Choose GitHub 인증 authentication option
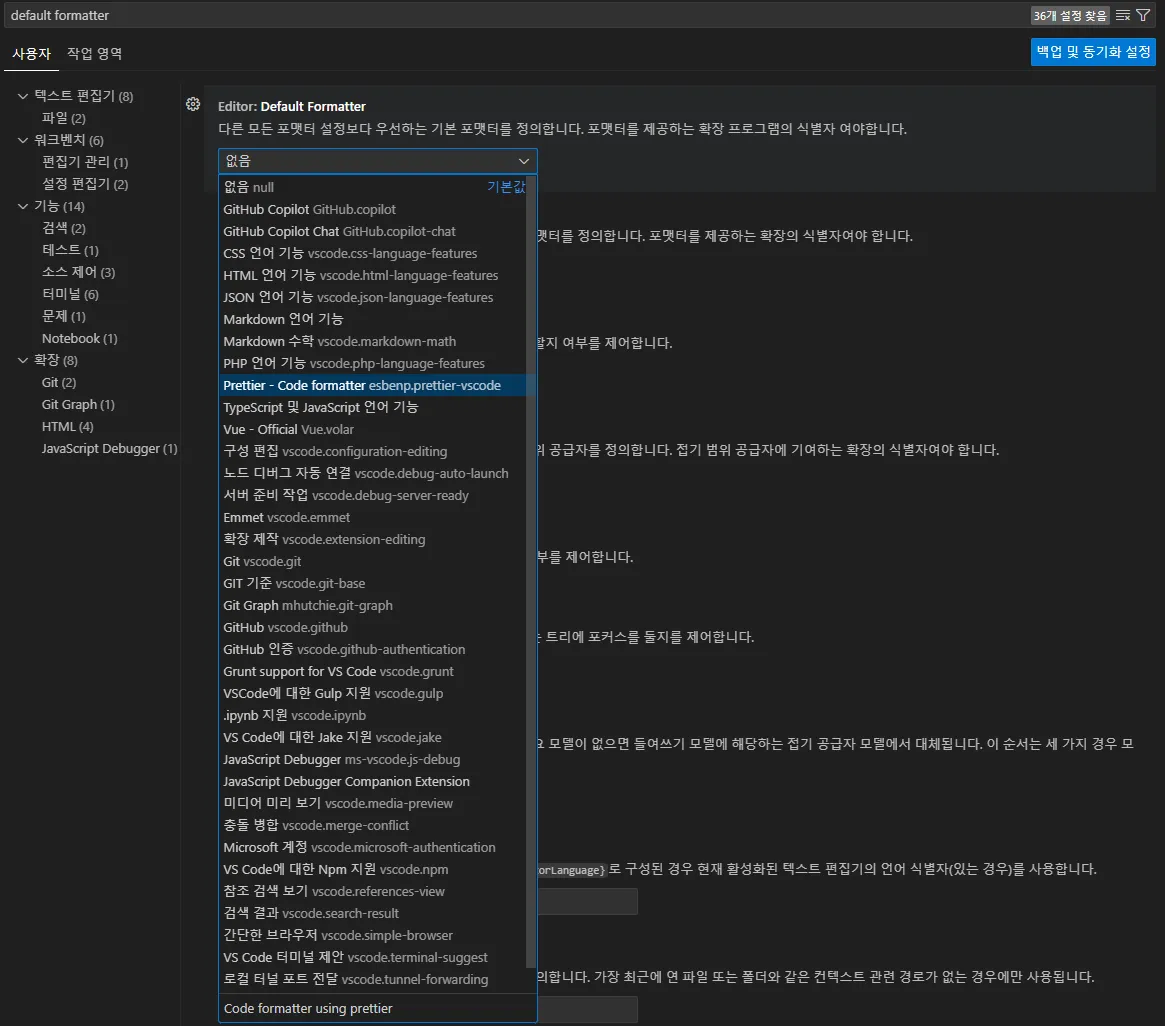This screenshot has width=1165, height=1026. coord(373,649)
